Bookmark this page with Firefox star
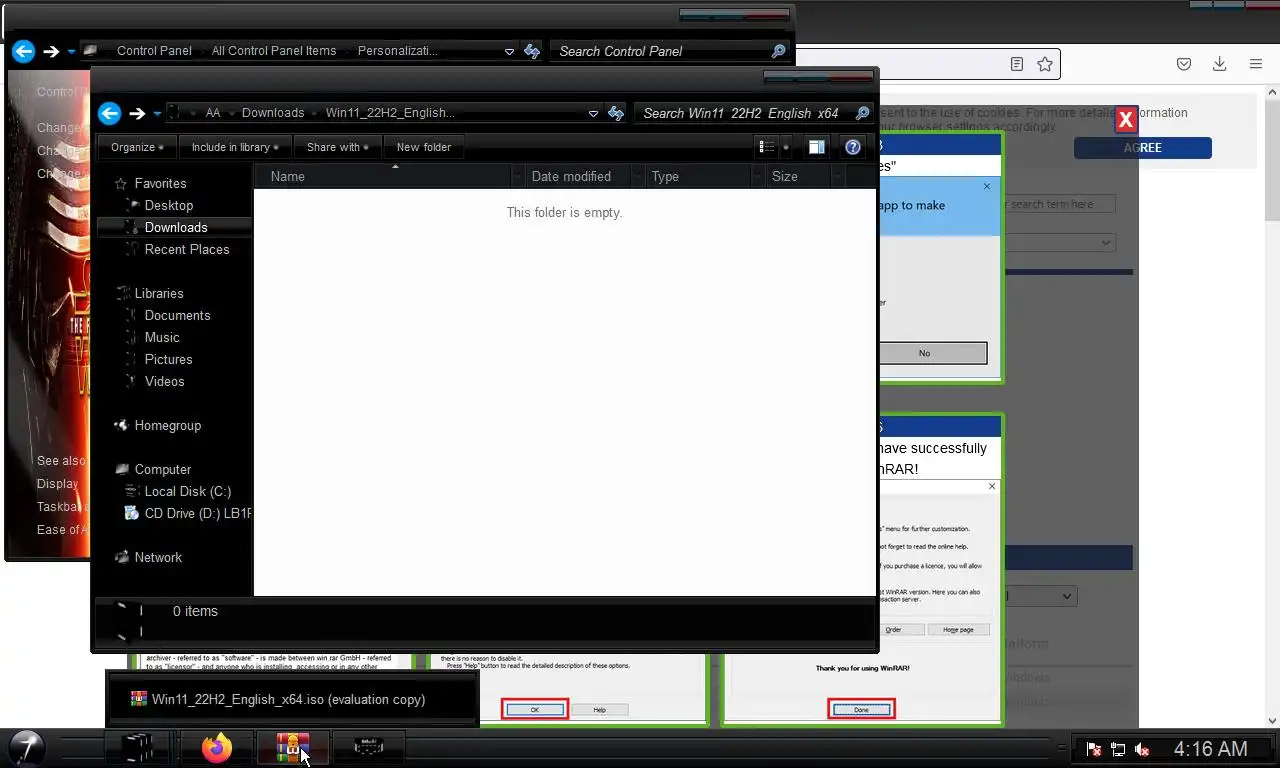Viewport: 1280px width, 768px height. point(1045,64)
